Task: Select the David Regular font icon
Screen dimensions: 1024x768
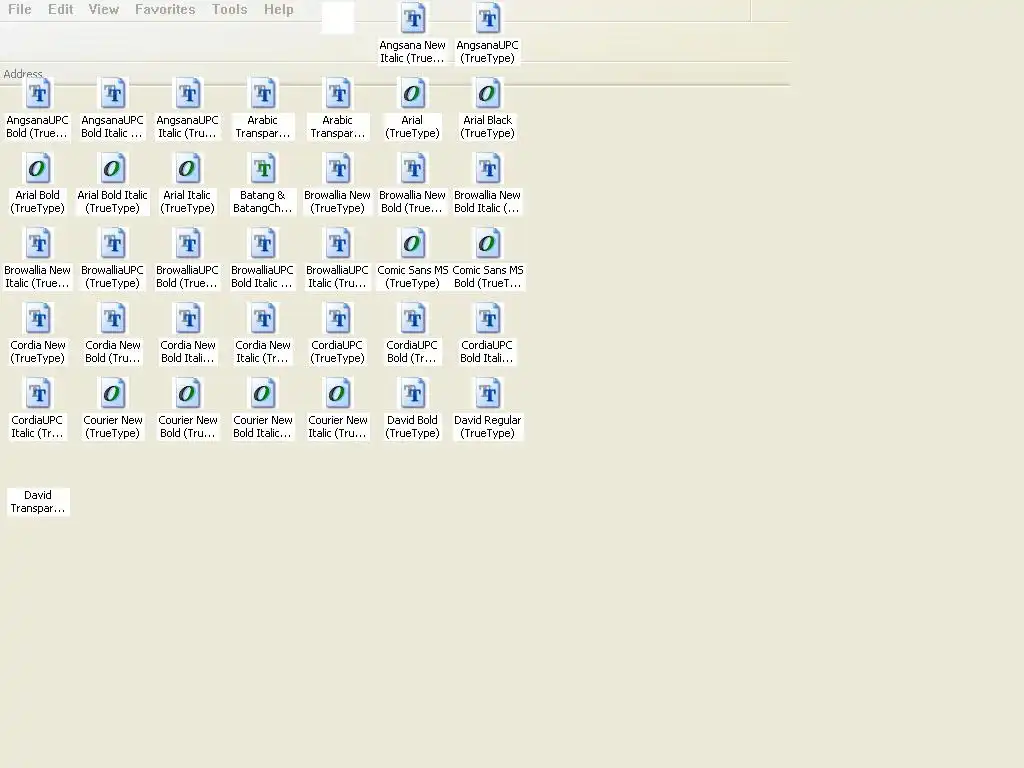Action: pyautogui.click(x=488, y=394)
